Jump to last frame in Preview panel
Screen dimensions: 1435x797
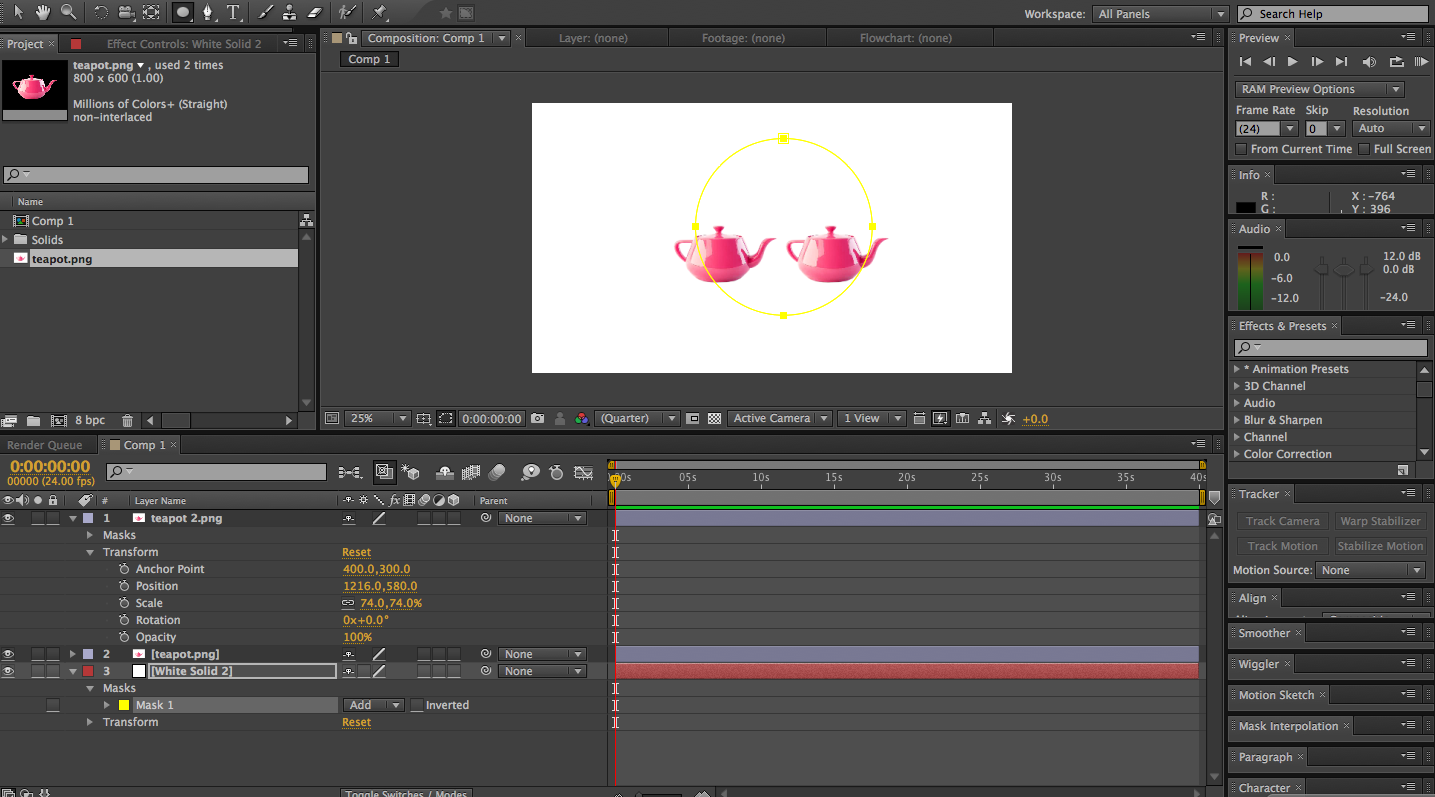[1342, 62]
